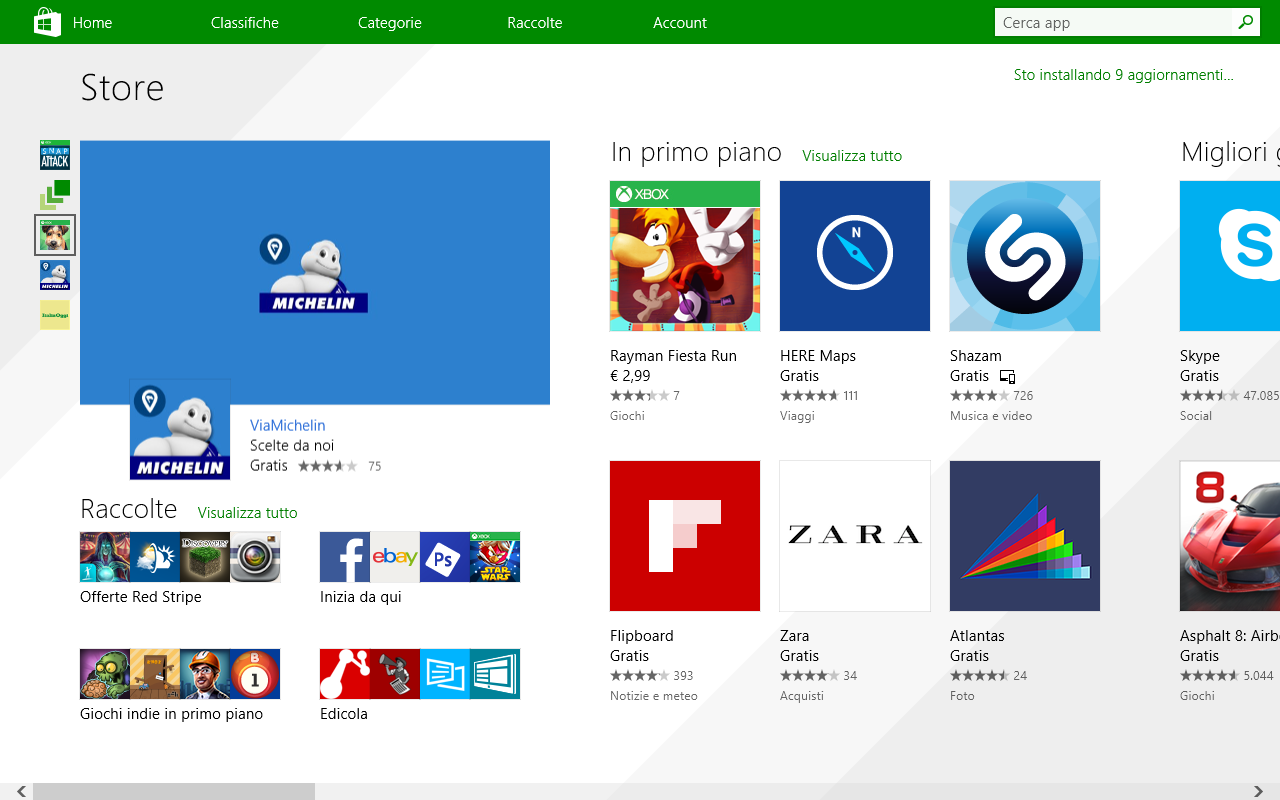Open the Shazam app tile
This screenshot has height=800, width=1280.
[x=1025, y=256]
